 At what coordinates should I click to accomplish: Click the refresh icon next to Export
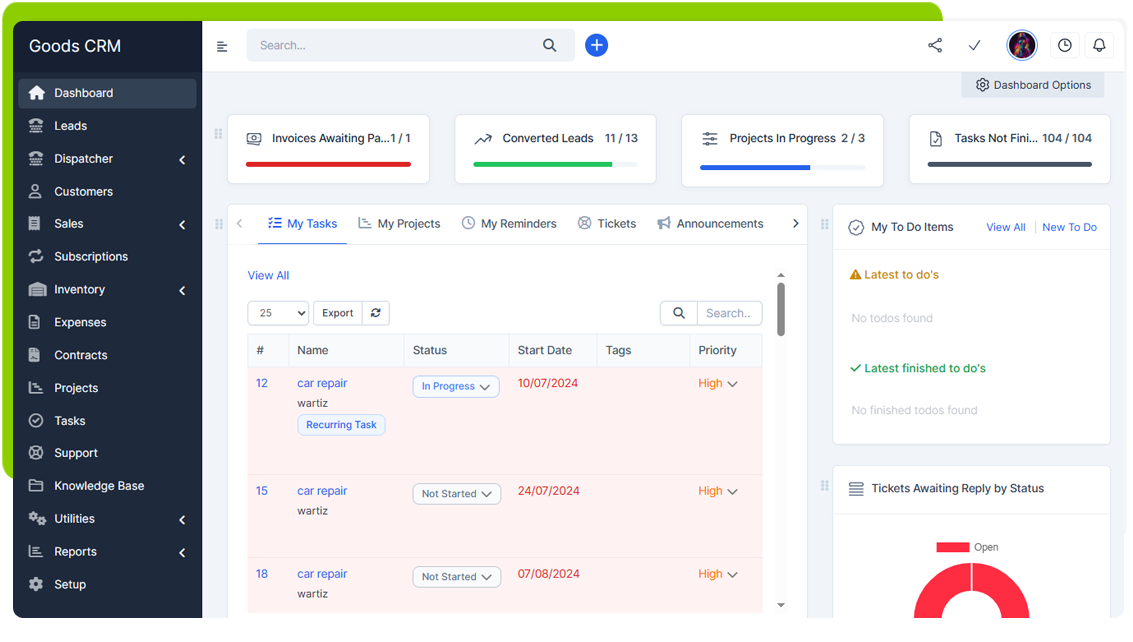(x=376, y=313)
